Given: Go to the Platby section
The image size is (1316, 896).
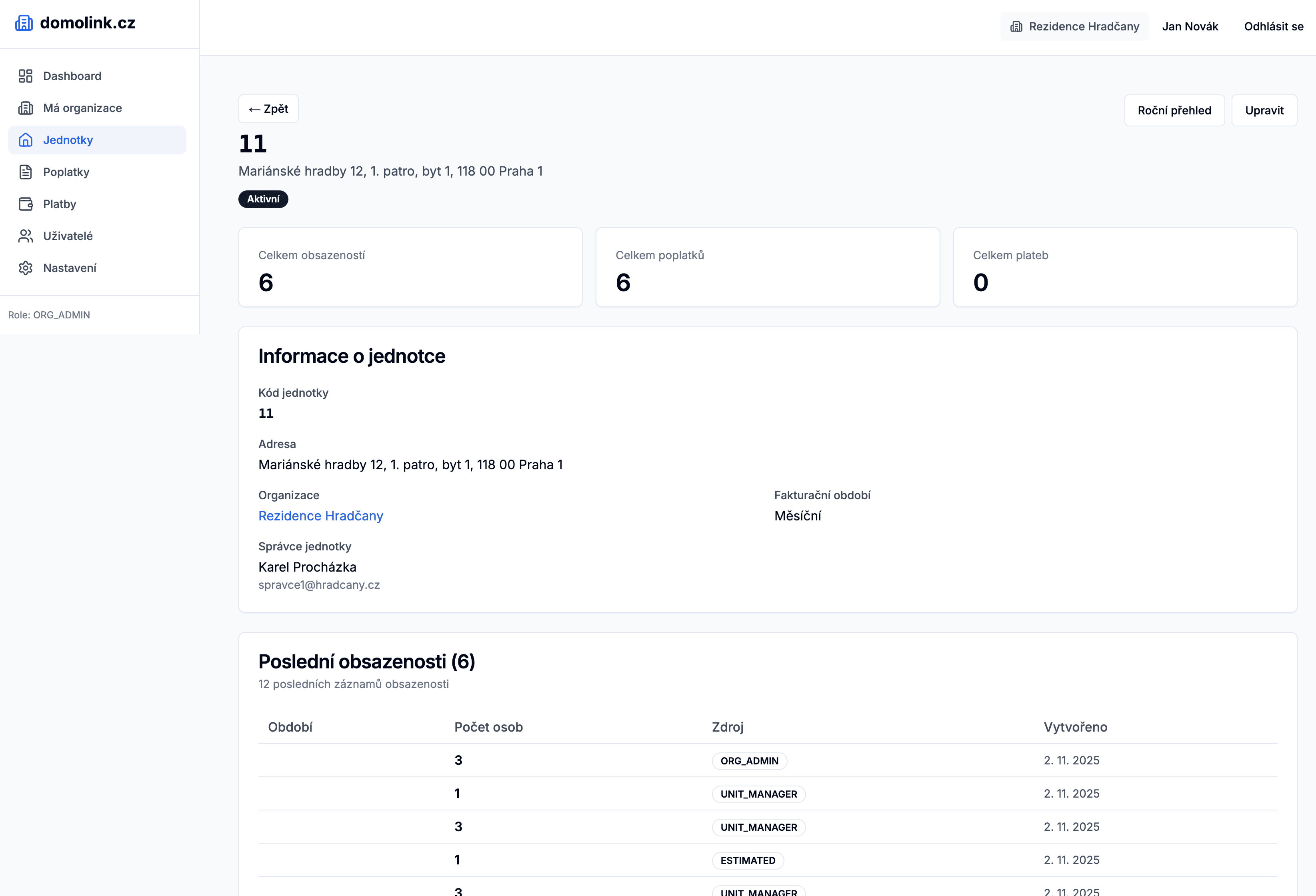Looking at the screenshot, I should click(x=60, y=204).
